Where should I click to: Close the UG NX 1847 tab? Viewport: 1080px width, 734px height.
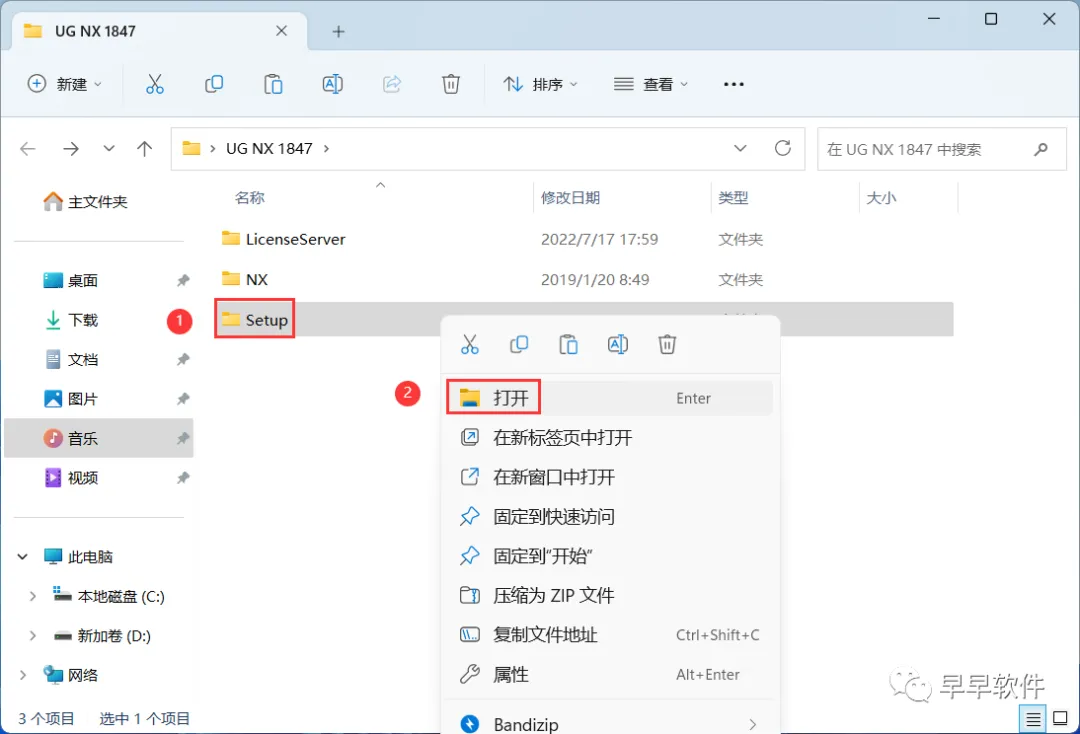(x=281, y=31)
